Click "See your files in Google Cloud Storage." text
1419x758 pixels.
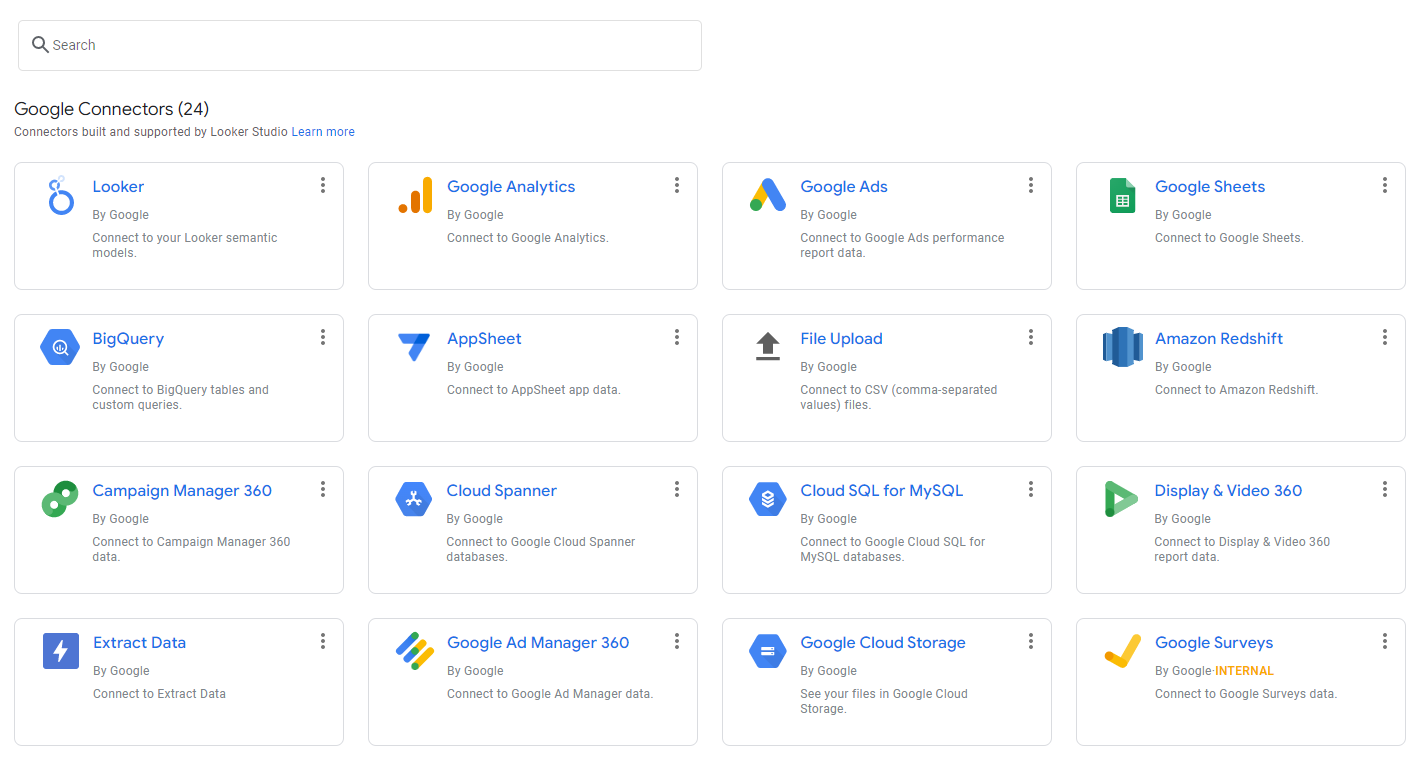pos(884,701)
